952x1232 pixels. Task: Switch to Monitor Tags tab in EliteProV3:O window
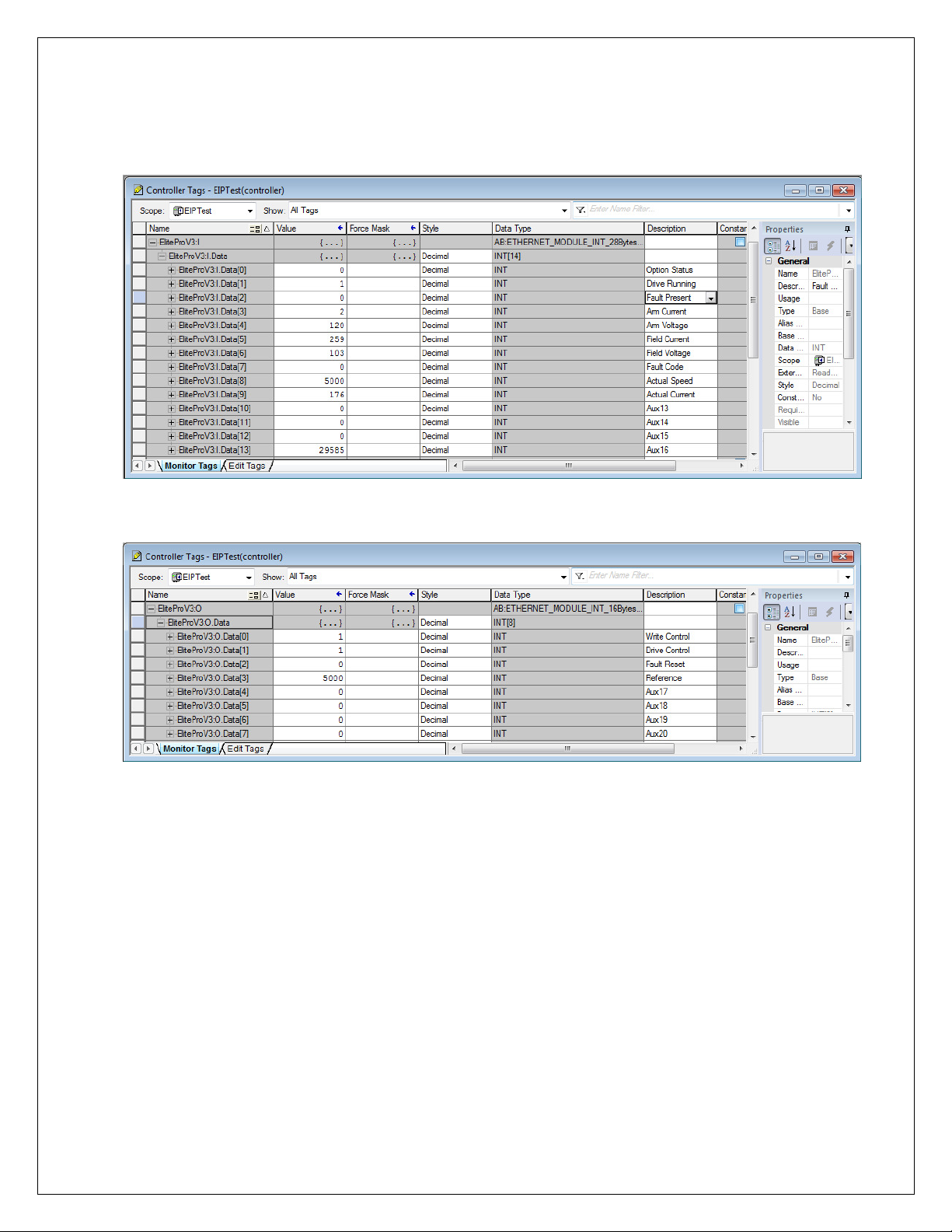[x=190, y=749]
